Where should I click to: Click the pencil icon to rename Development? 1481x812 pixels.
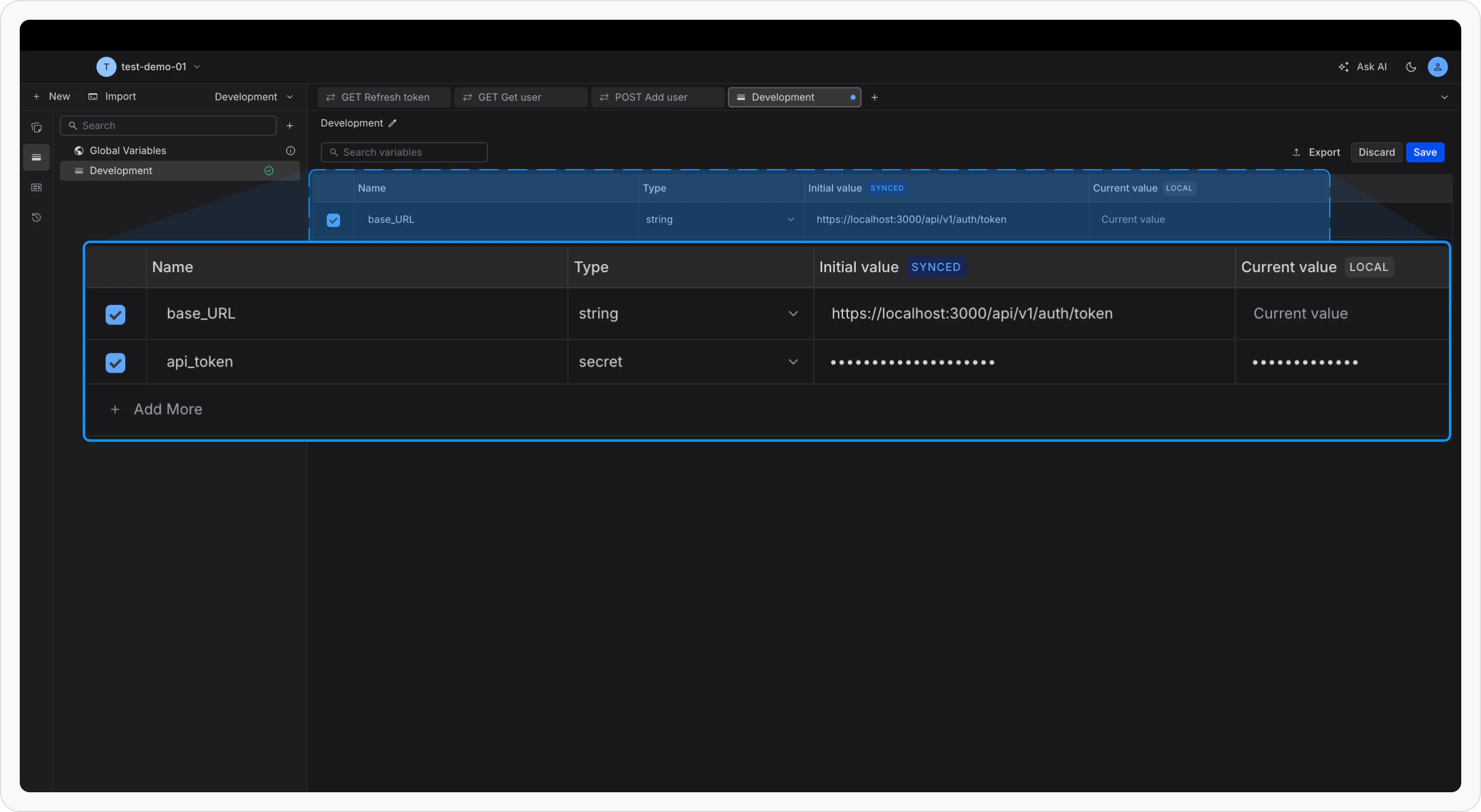click(x=392, y=123)
